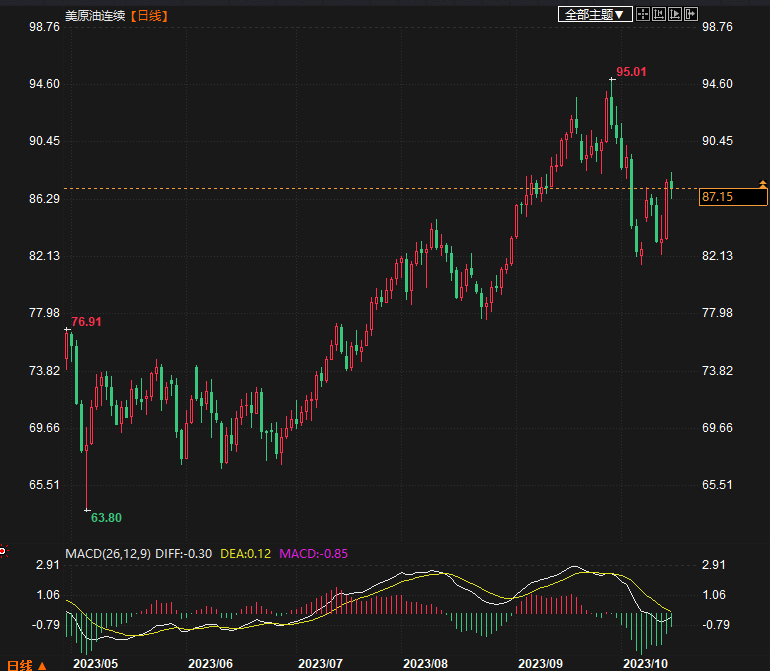Open the 全部主题 dropdown
The image size is (770, 671).
pos(595,14)
